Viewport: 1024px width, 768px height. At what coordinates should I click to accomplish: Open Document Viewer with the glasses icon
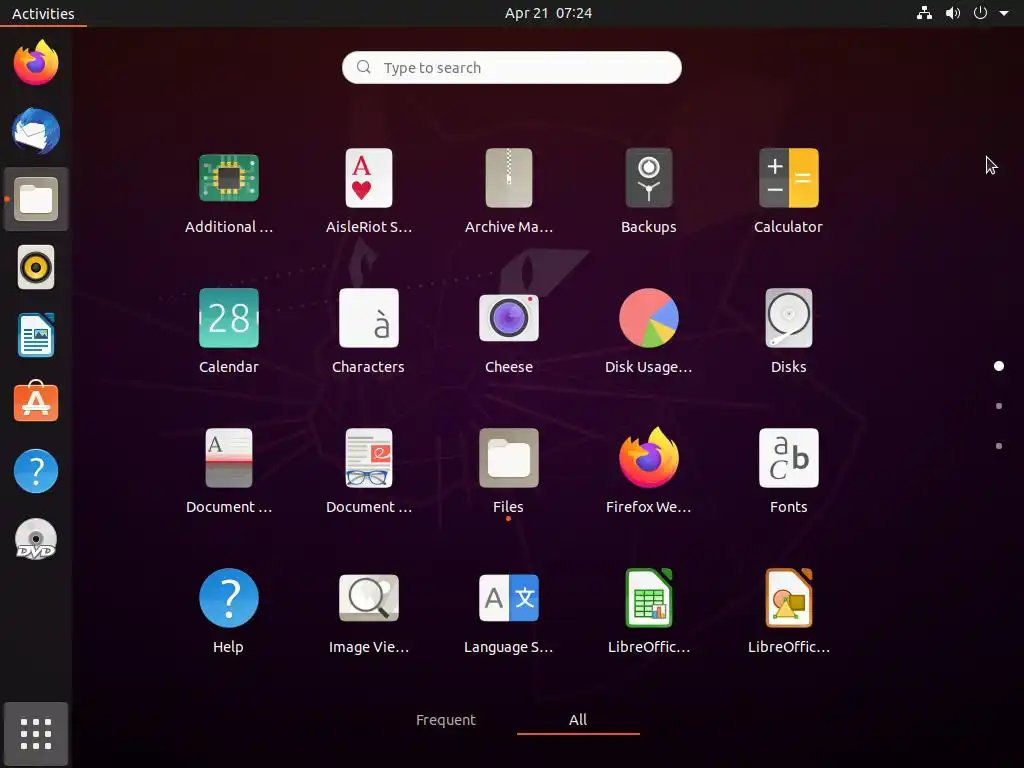point(368,458)
